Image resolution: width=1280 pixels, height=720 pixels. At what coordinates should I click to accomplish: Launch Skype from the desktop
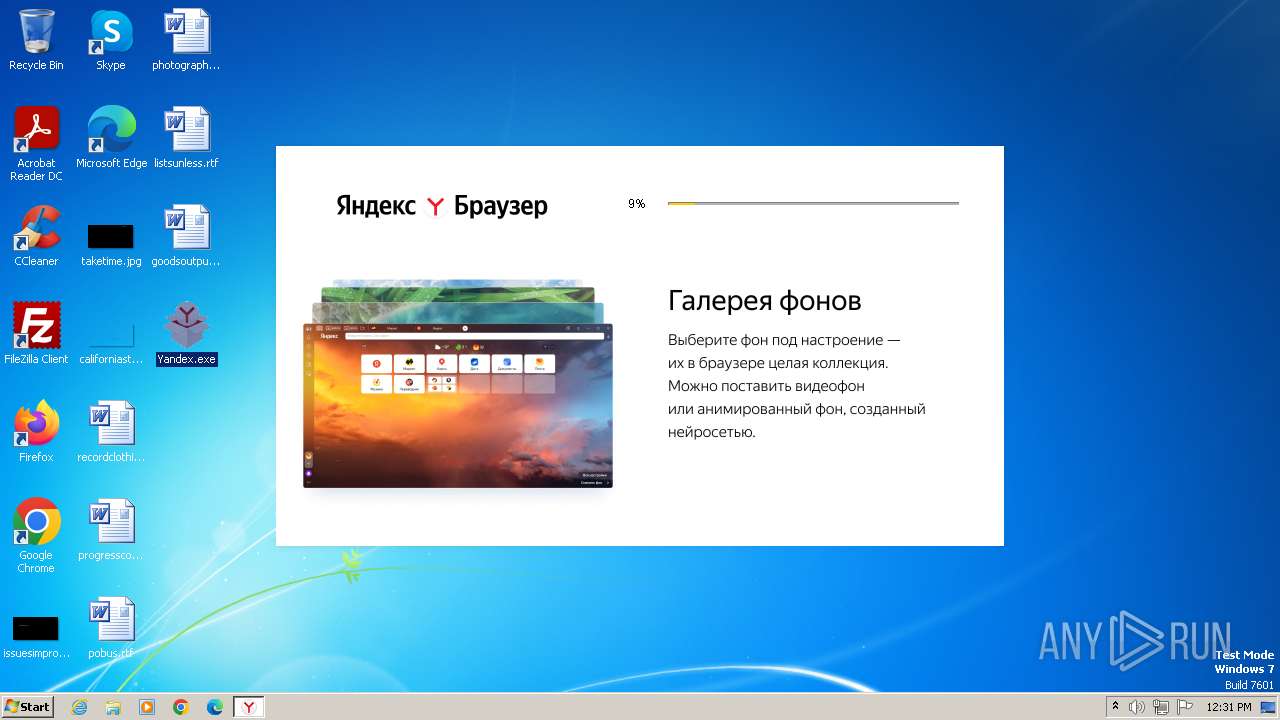[x=110, y=40]
